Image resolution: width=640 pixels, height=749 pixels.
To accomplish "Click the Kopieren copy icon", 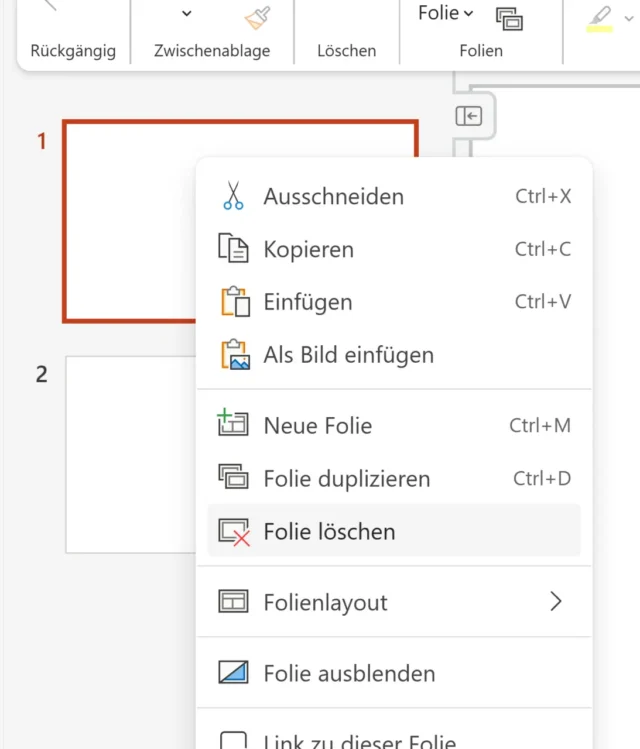I will [x=233, y=249].
